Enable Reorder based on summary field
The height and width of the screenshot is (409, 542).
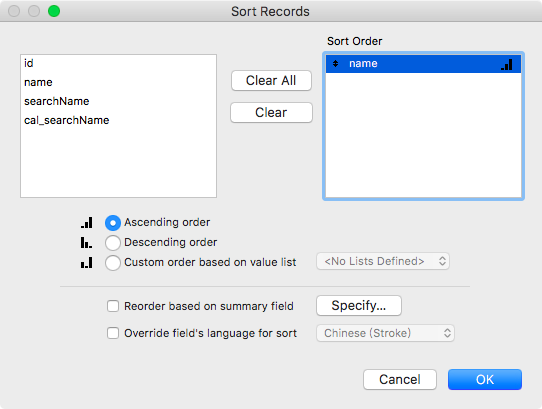coord(113,306)
